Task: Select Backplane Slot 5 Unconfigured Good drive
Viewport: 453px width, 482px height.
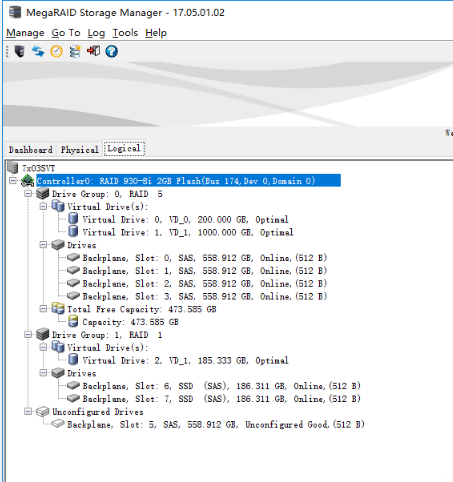Action: point(216,424)
